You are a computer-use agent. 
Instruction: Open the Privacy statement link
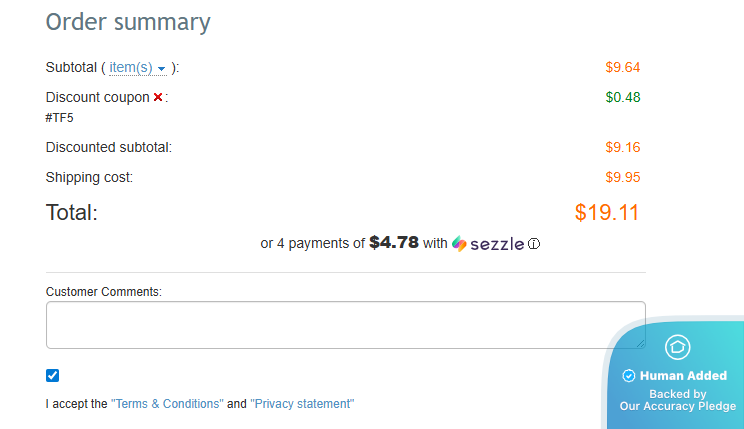[302, 404]
